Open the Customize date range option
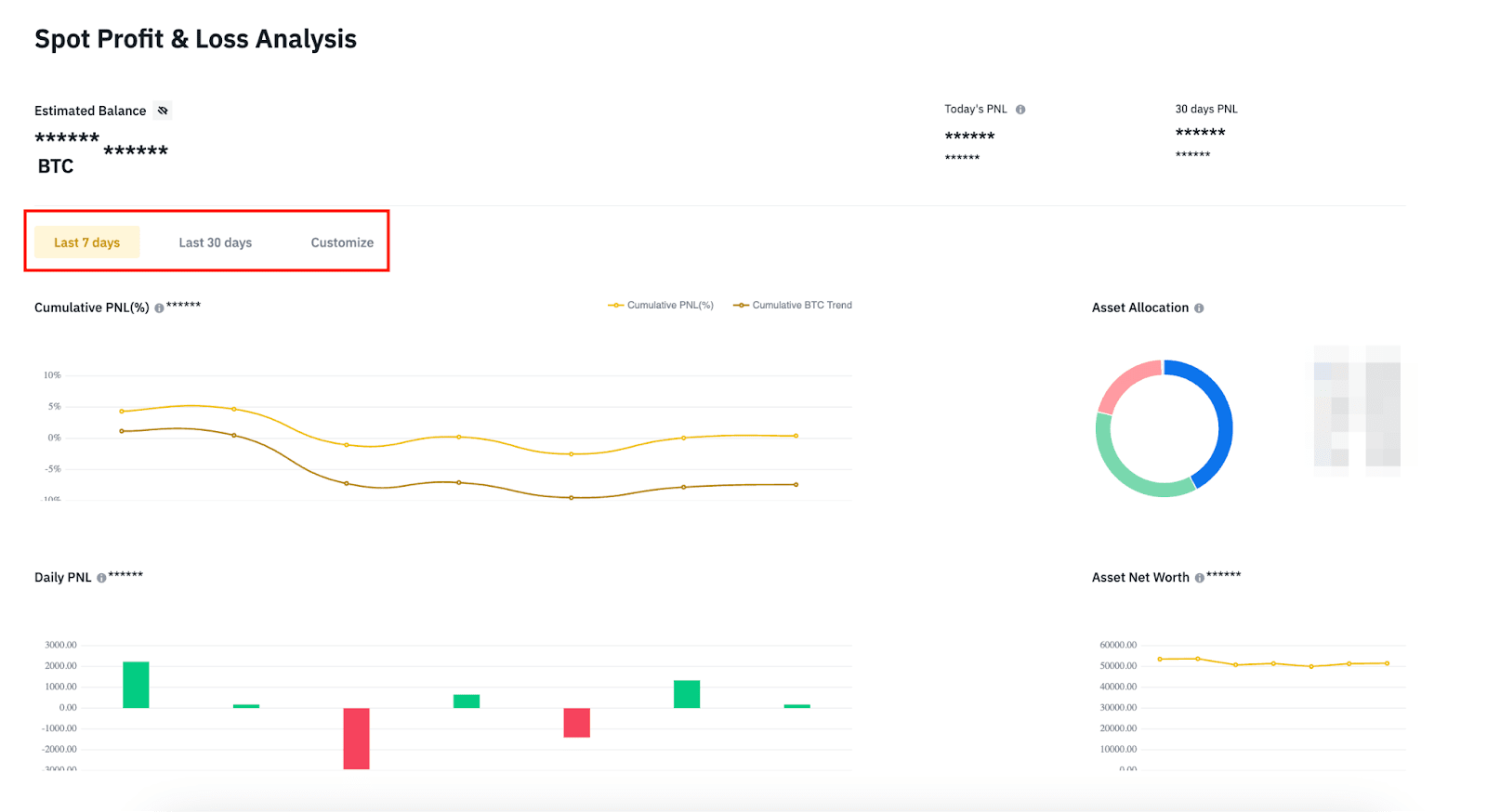Image resolution: width=1487 pixels, height=812 pixels. pyautogui.click(x=342, y=242)
